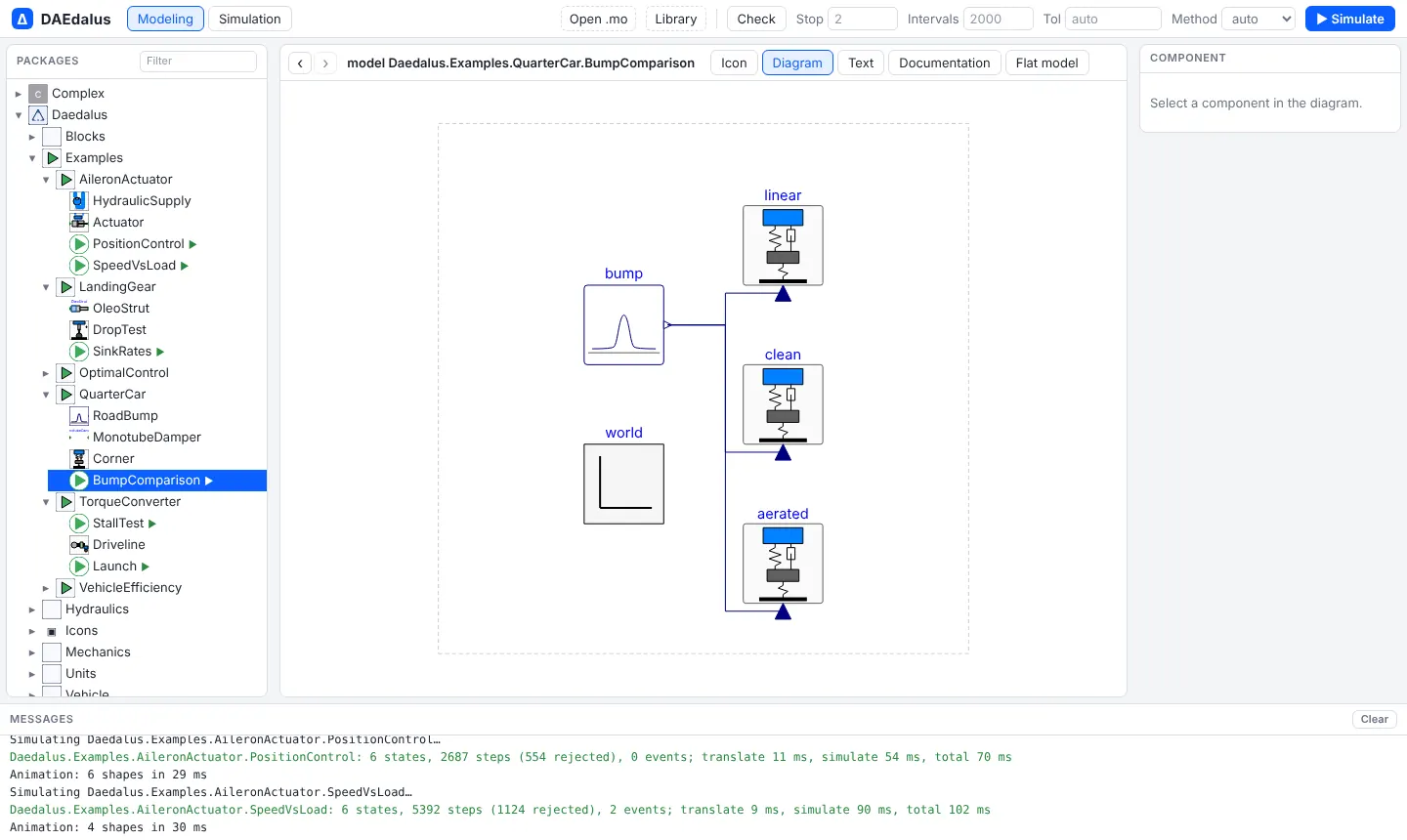Run the StallTest example with its green arrow

[152, 525]
